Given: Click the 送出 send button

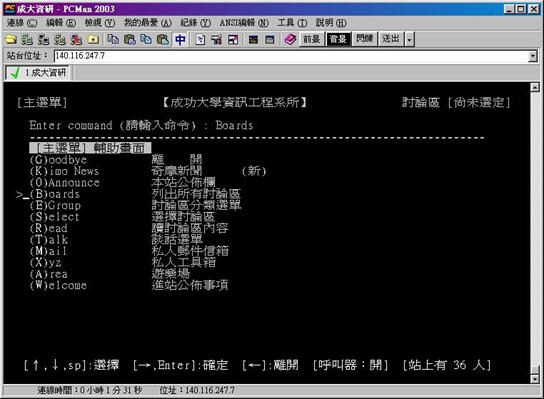Looking at the screenshot, I should [x=391, y=39].
